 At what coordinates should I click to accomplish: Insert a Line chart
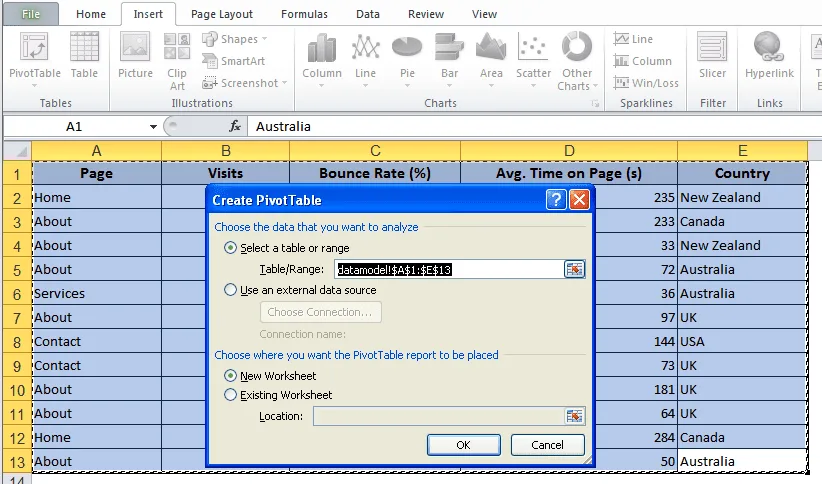pyautogui.click(x=365, y=60)
